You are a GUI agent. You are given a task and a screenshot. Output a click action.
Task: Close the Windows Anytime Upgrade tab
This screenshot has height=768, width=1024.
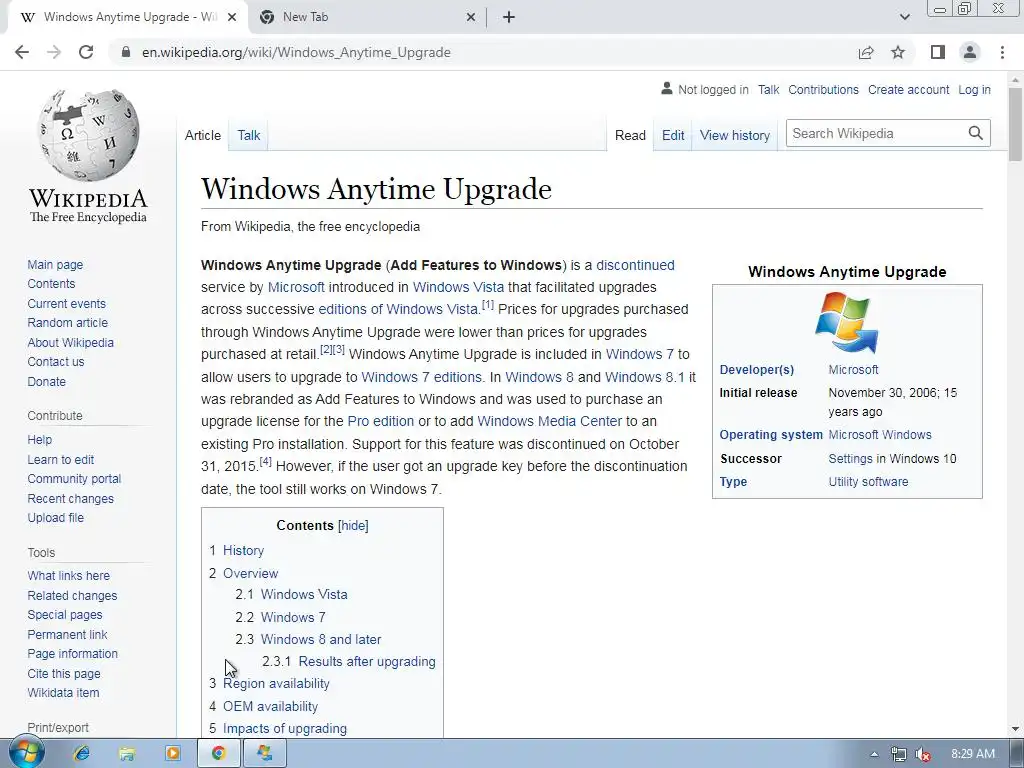tap(232, 18)
